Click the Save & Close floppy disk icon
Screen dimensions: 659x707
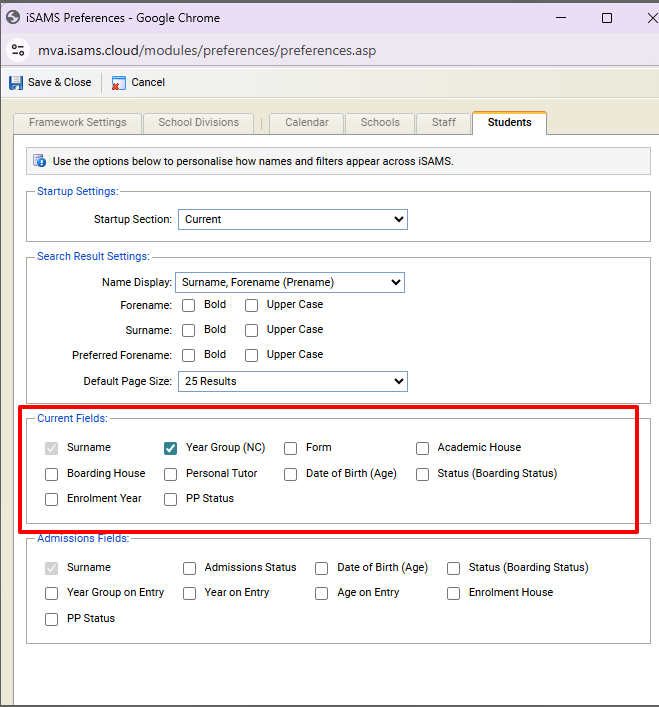16,83
